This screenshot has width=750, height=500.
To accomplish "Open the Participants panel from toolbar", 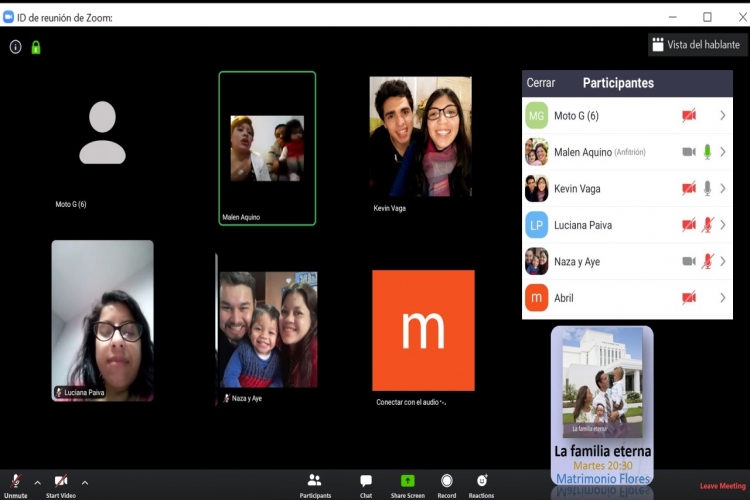I will click(x=315, y=486).
